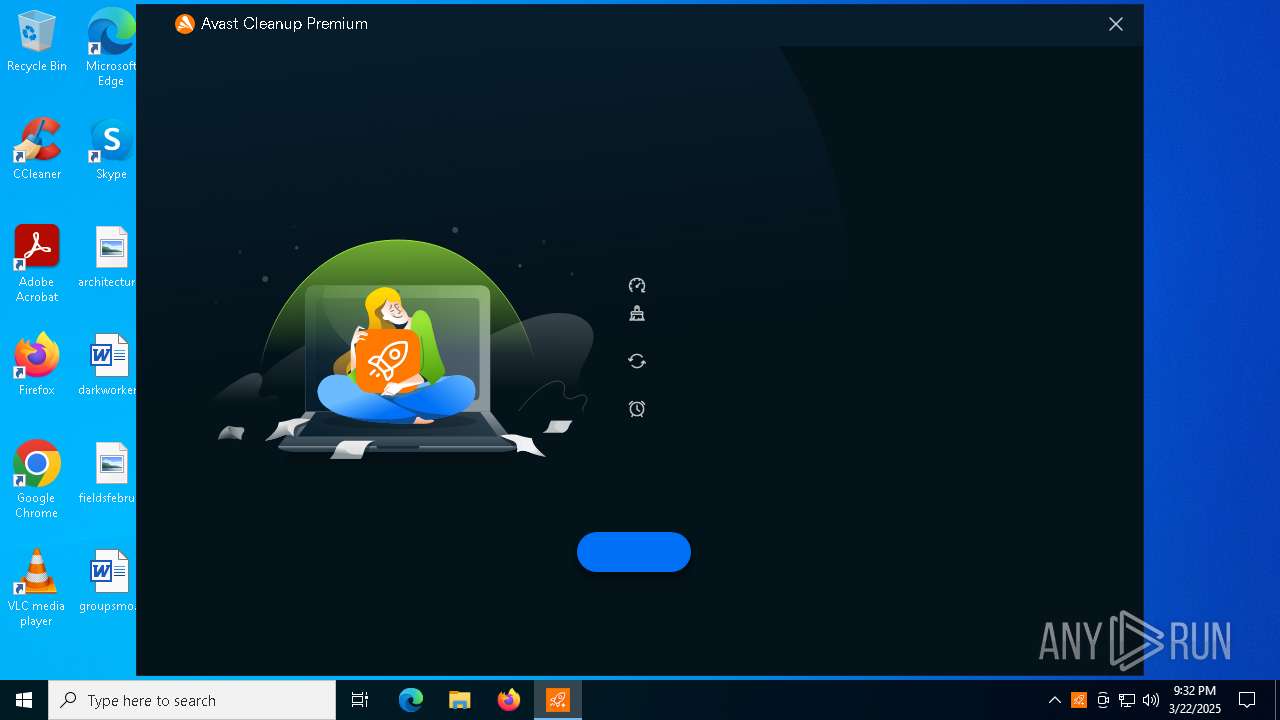Screen dimensions: 1280x720
Task: Open Edge from the taskbar
Action: point(411,700)
